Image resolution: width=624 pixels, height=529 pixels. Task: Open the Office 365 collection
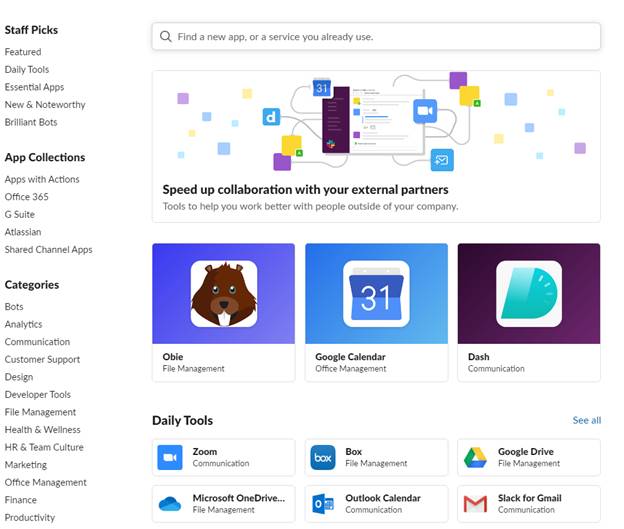(x=27, y=197)
